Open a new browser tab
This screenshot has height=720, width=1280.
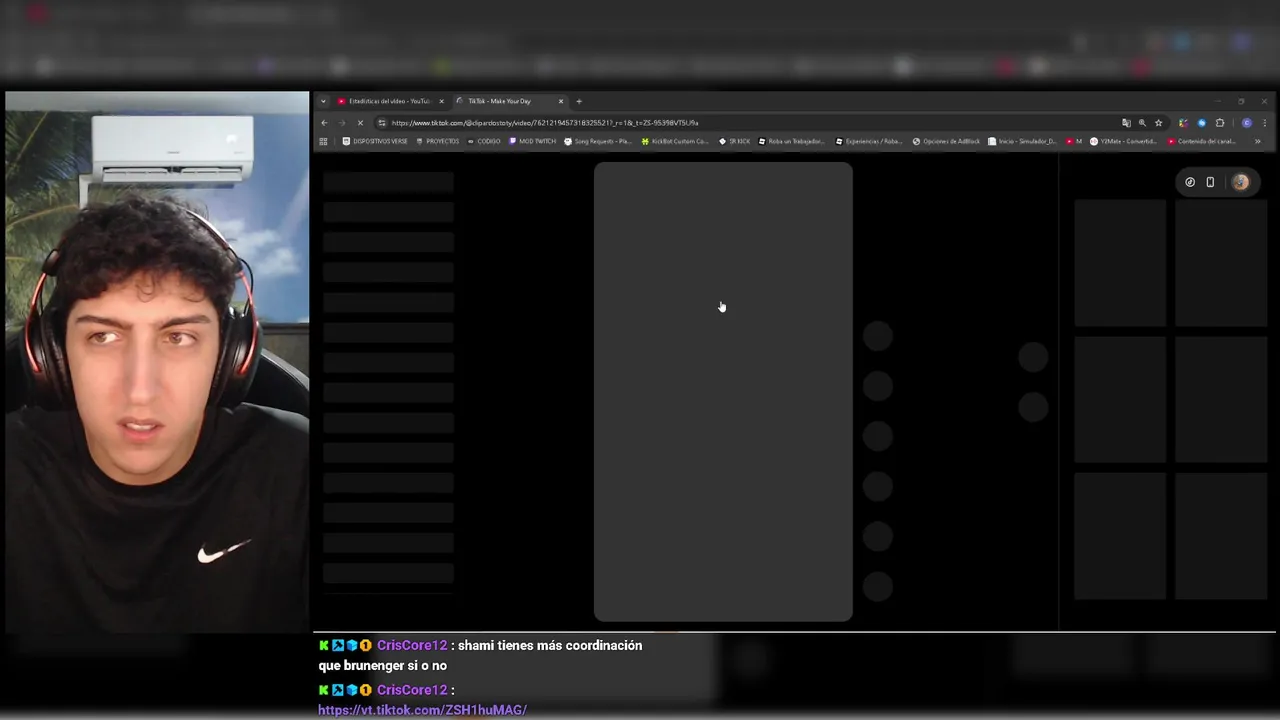[579, 101]
